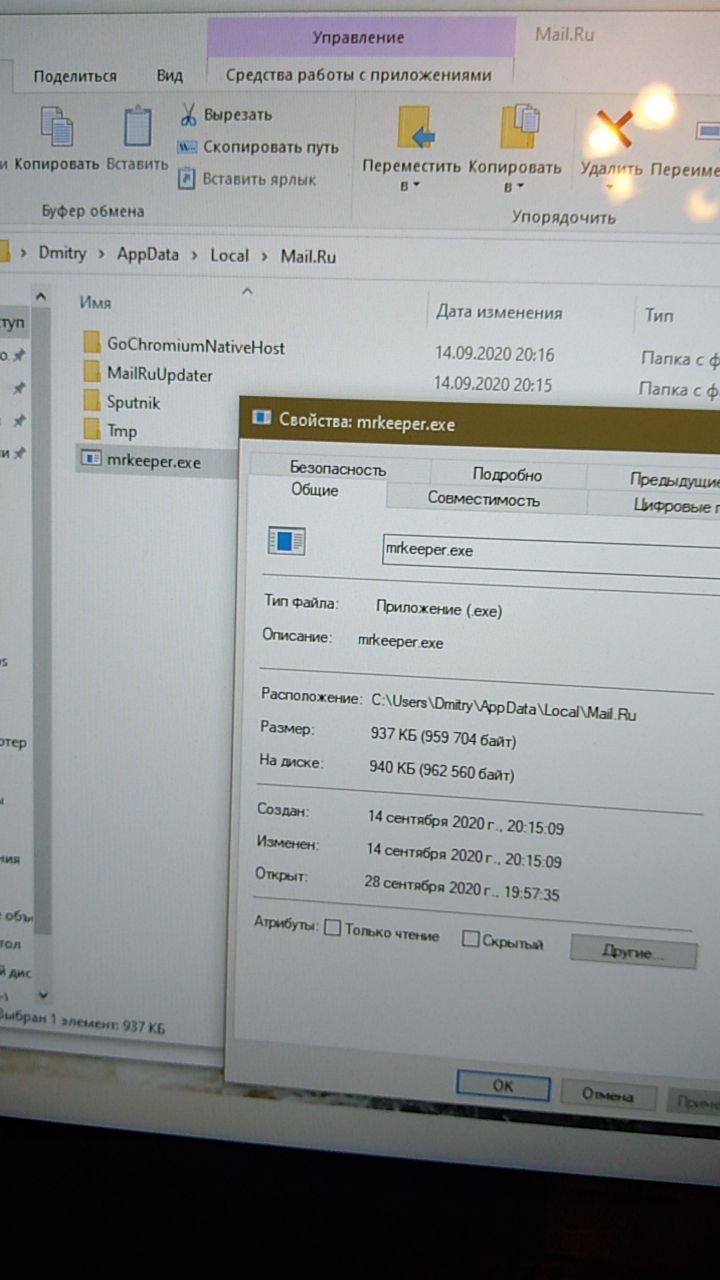This screenshot has height=1280, width=720.
Task: Select the MailRuUpdater folder icon
Action: coord(91,373)
